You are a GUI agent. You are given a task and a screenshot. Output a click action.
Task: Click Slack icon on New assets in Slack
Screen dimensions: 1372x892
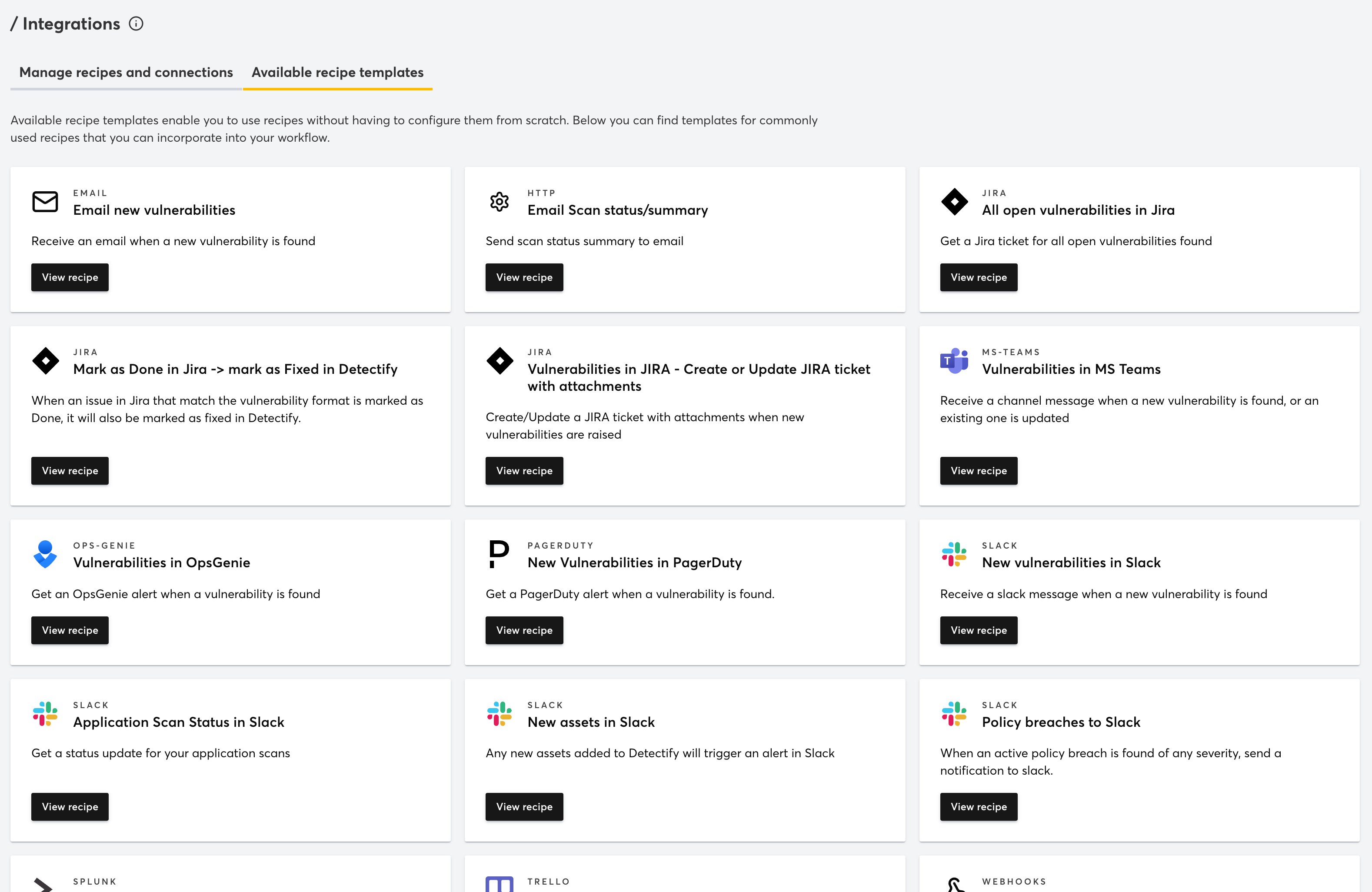point(499,714)
